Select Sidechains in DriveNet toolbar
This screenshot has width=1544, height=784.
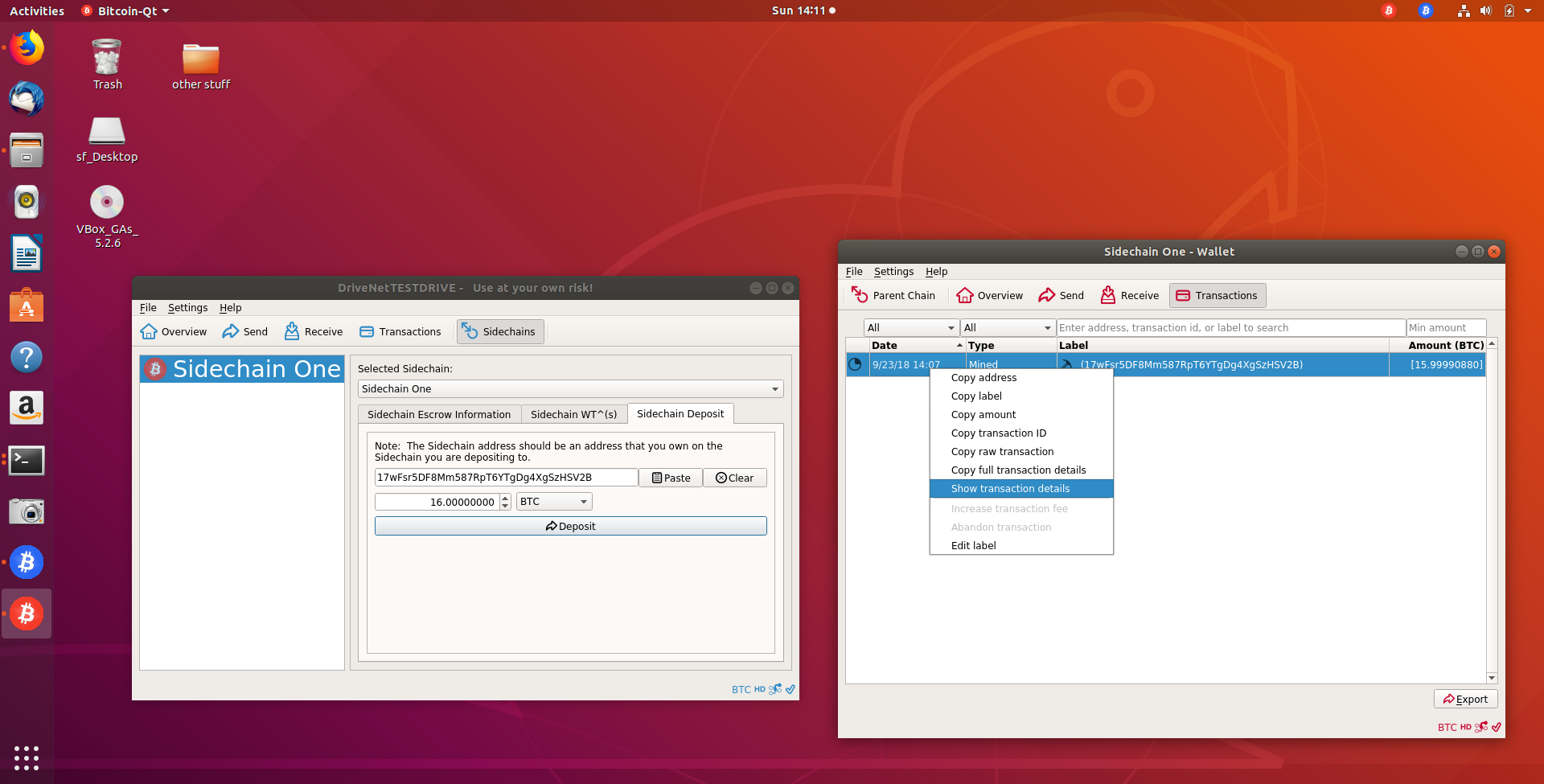(500, 331)
